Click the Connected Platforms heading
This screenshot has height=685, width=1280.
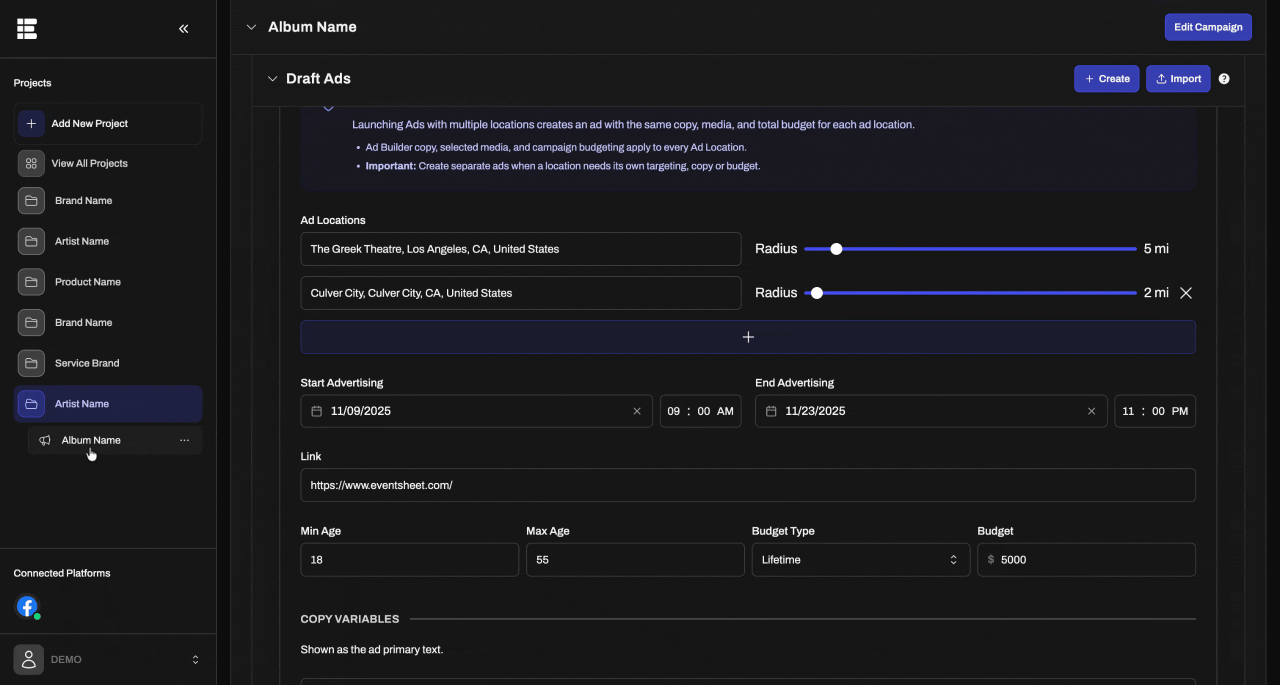62,573
